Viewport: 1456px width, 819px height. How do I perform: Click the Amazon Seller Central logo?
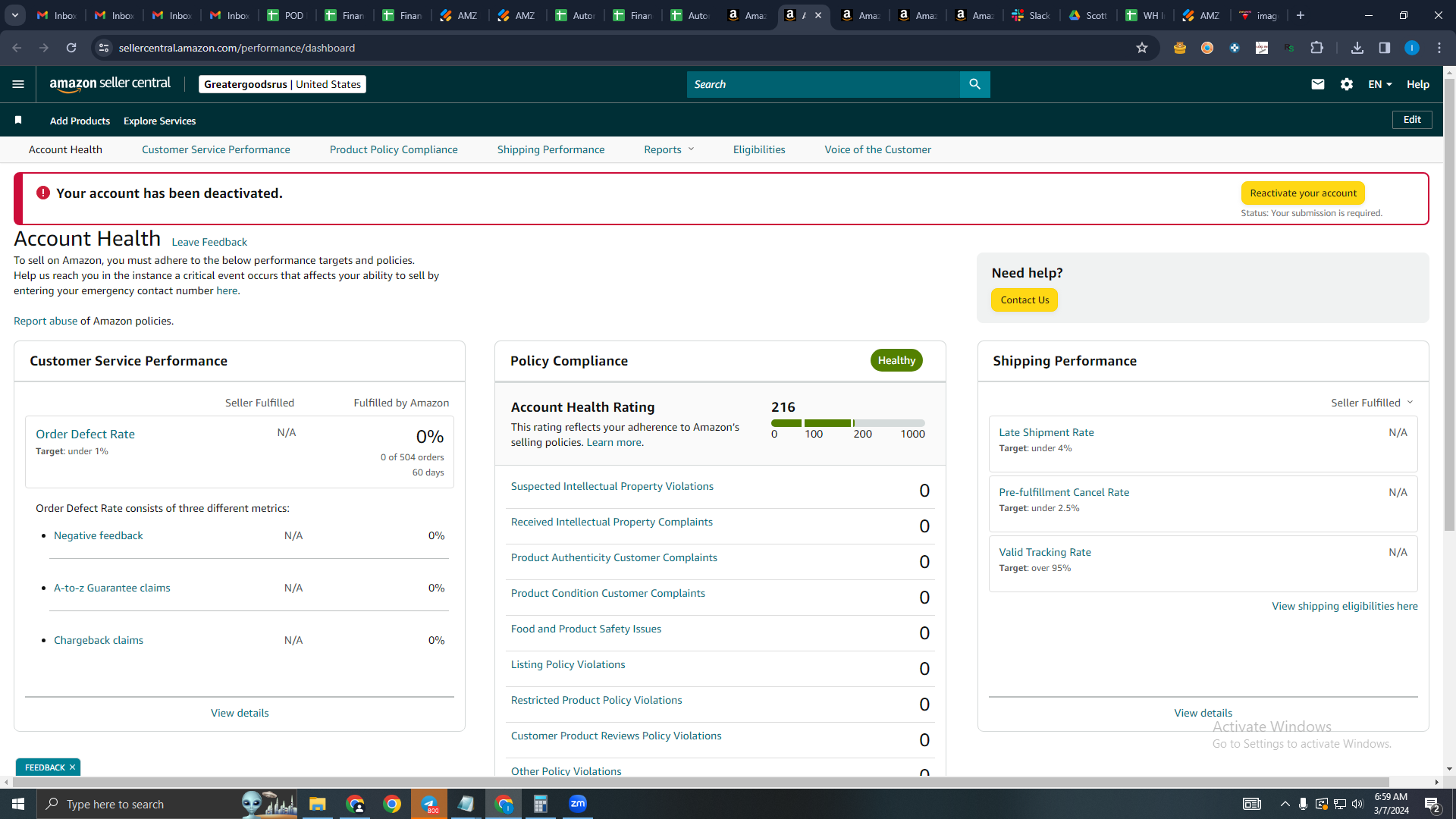pyautogui.click(x=110, y=84)
